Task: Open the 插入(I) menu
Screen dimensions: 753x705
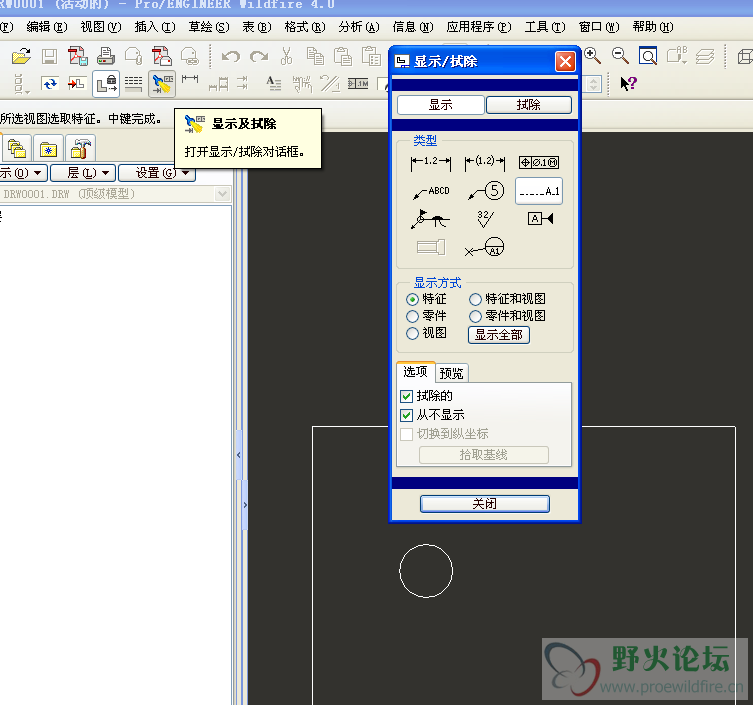Action: tap(155, 27)
